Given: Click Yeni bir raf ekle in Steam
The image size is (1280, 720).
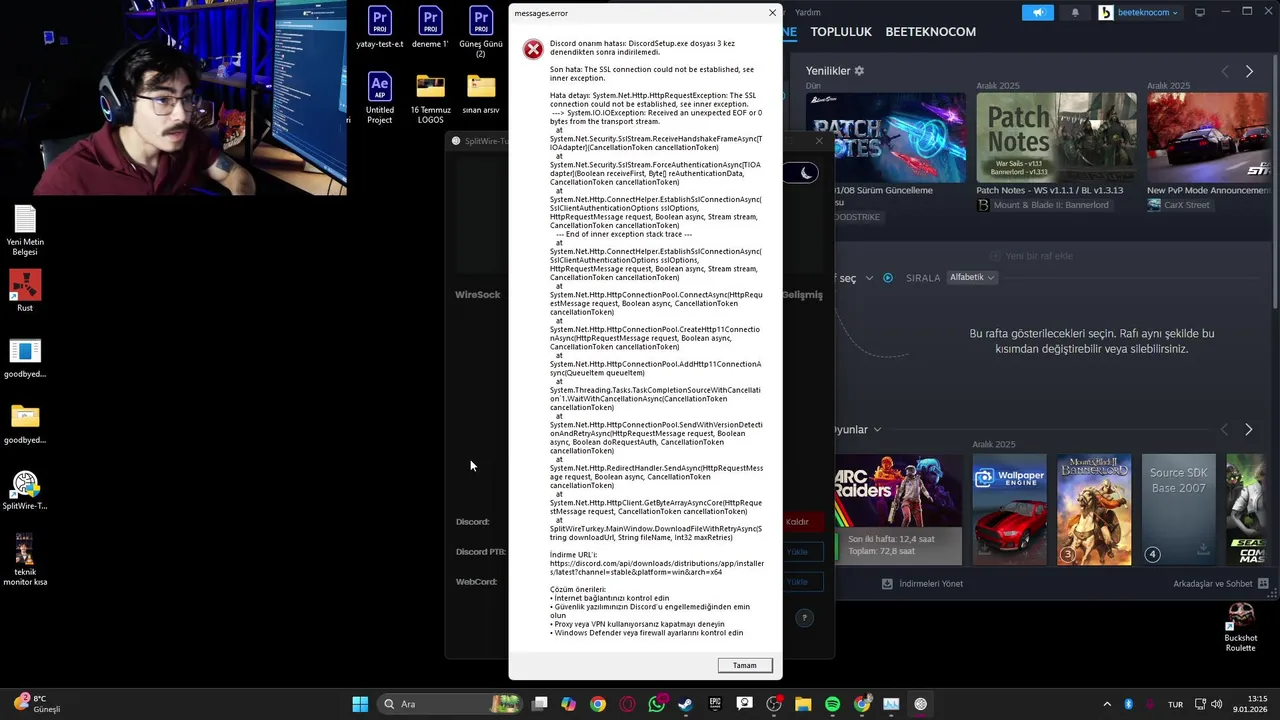Looking at the screenshot, I should (1030, 256).
